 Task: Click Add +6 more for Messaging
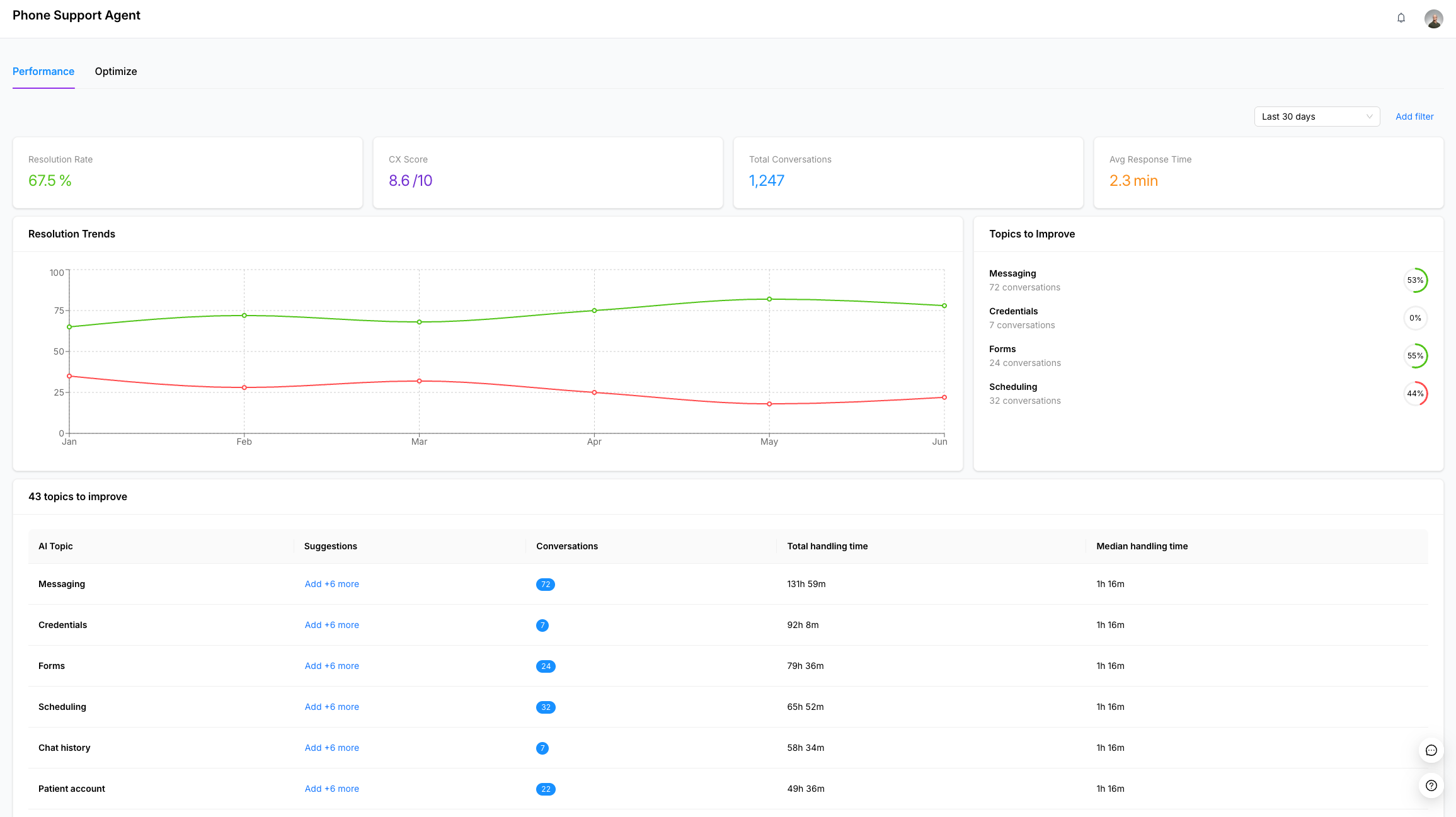331,584
